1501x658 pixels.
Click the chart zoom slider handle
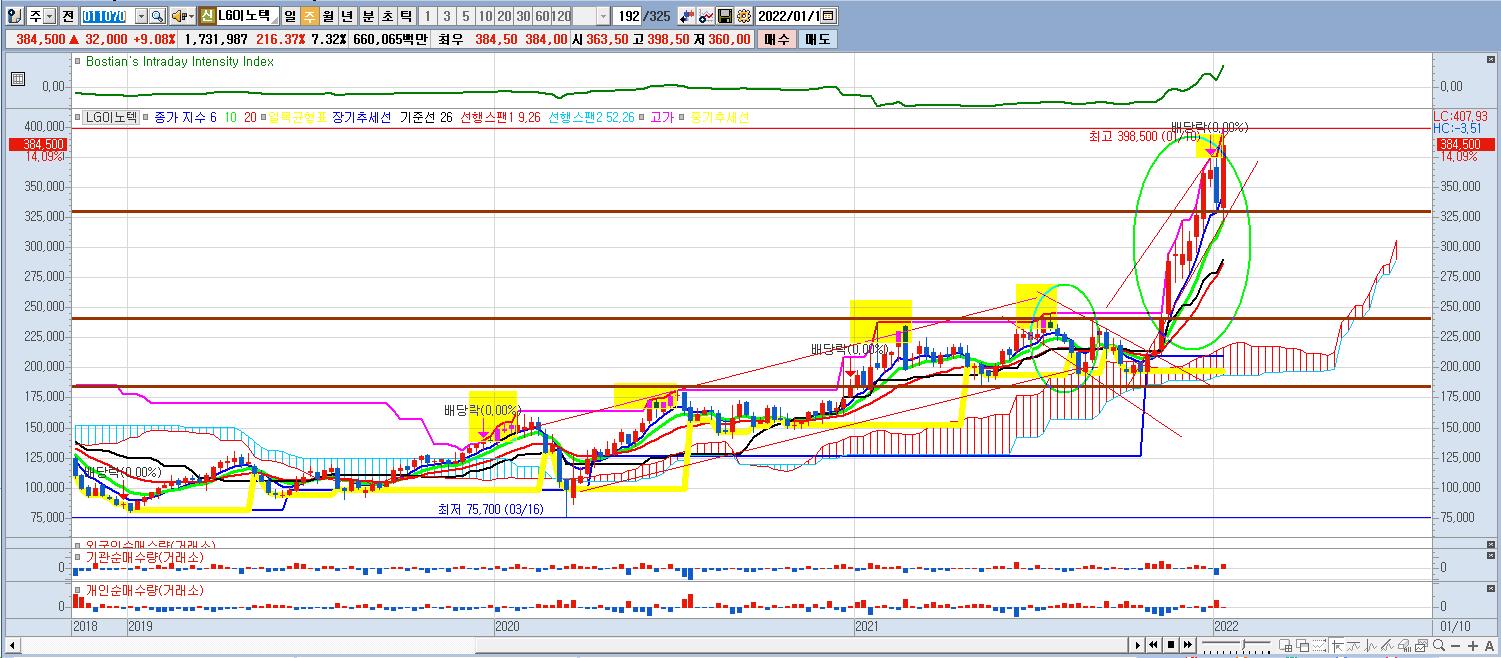tap(1243, 643)
